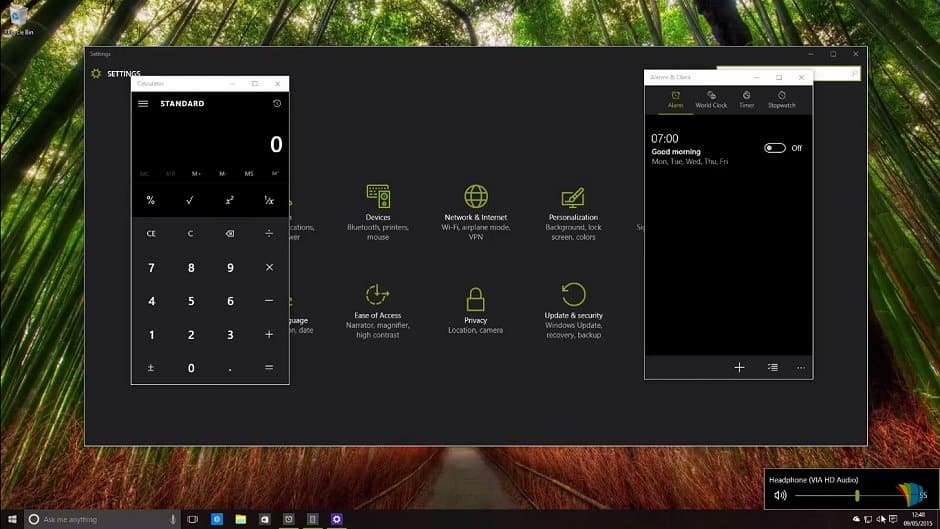Click the select alarms list icon

click(x=773, y=368)
